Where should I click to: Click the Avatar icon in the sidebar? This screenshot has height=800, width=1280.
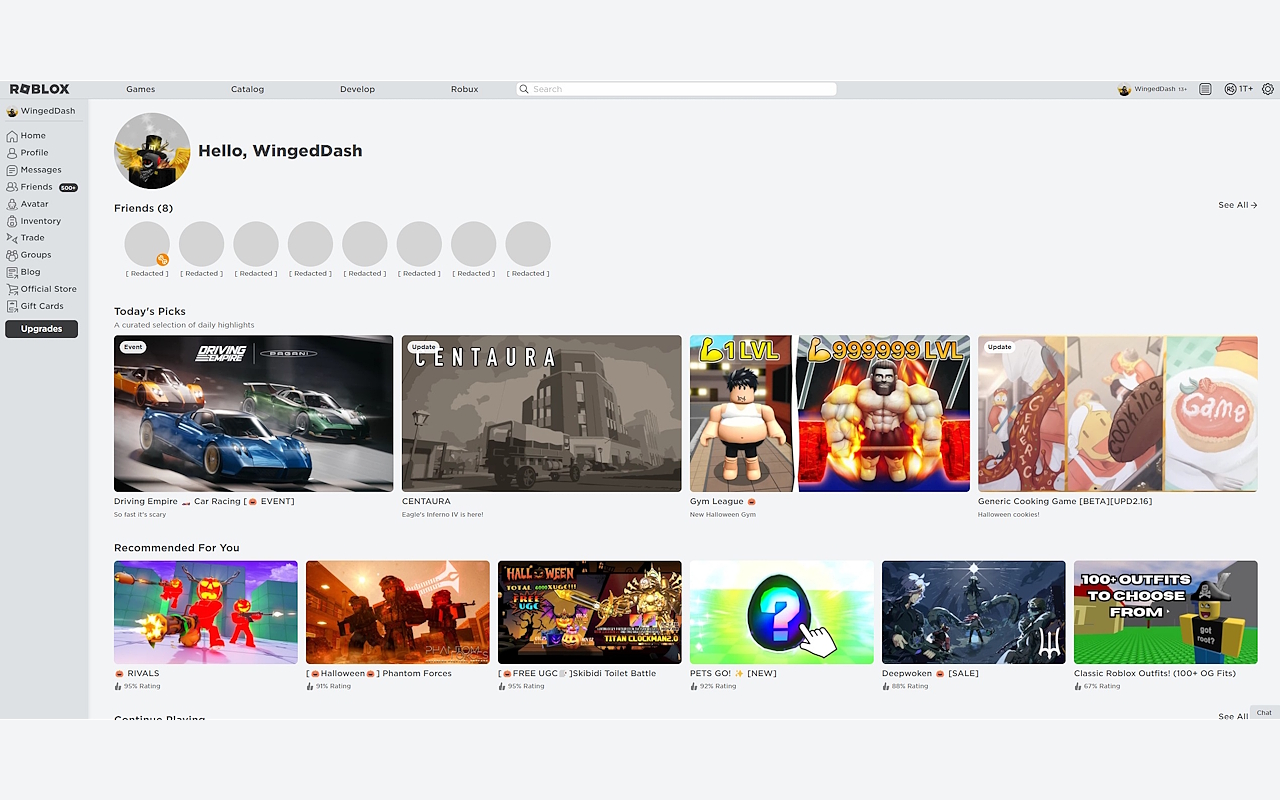(10, 203)
